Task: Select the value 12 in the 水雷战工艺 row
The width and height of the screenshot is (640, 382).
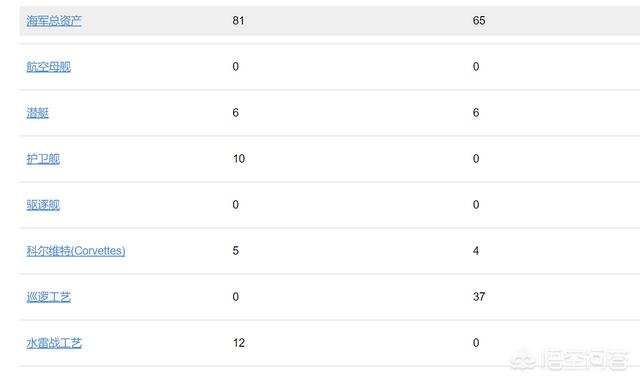Action: coord(239,343)
